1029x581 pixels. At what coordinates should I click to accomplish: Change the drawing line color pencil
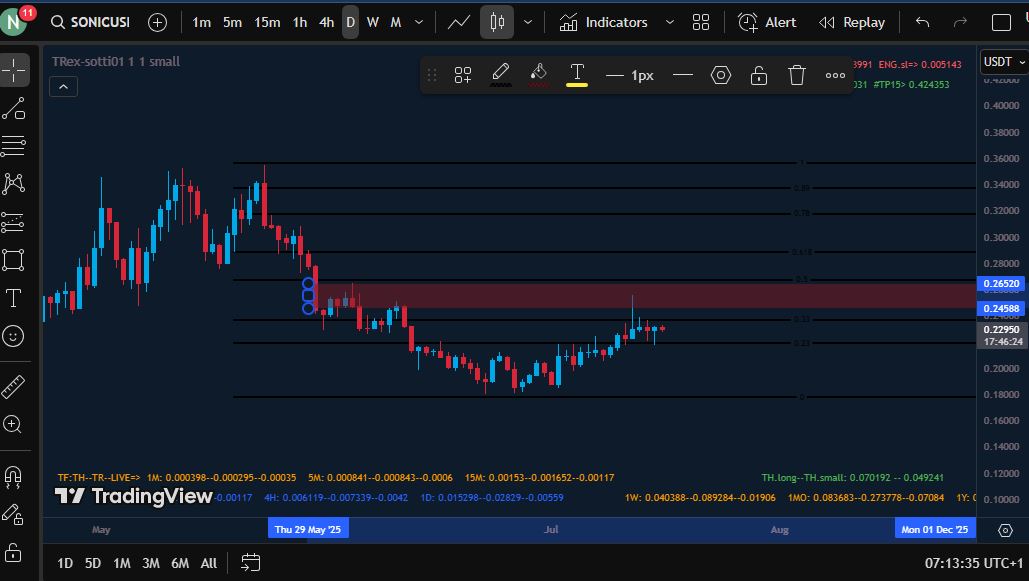[501, 75]
